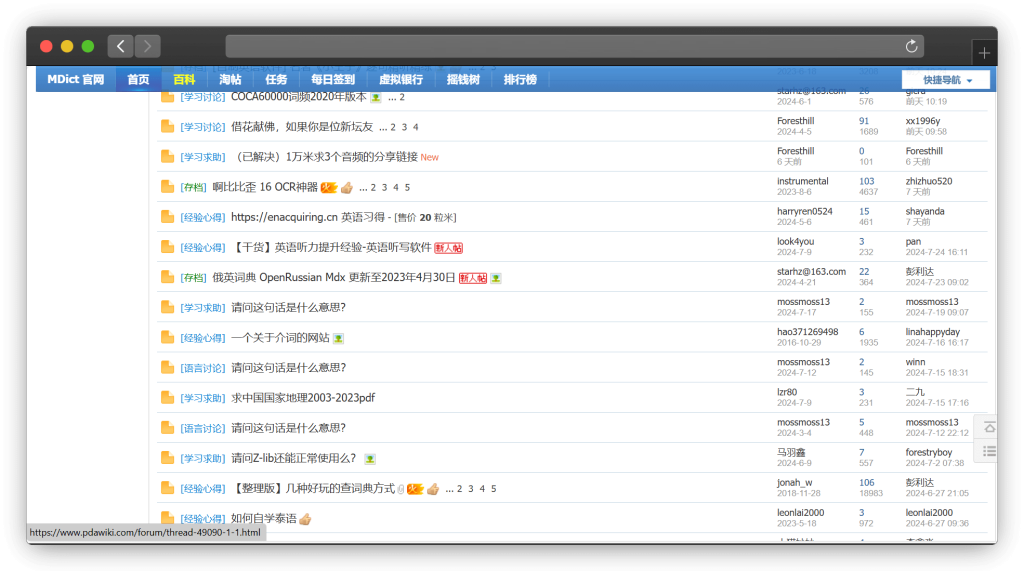The image size is (1024, 571).
Task: Click reply count 106 of 查词典方式 thread
Action: (867, 482)
